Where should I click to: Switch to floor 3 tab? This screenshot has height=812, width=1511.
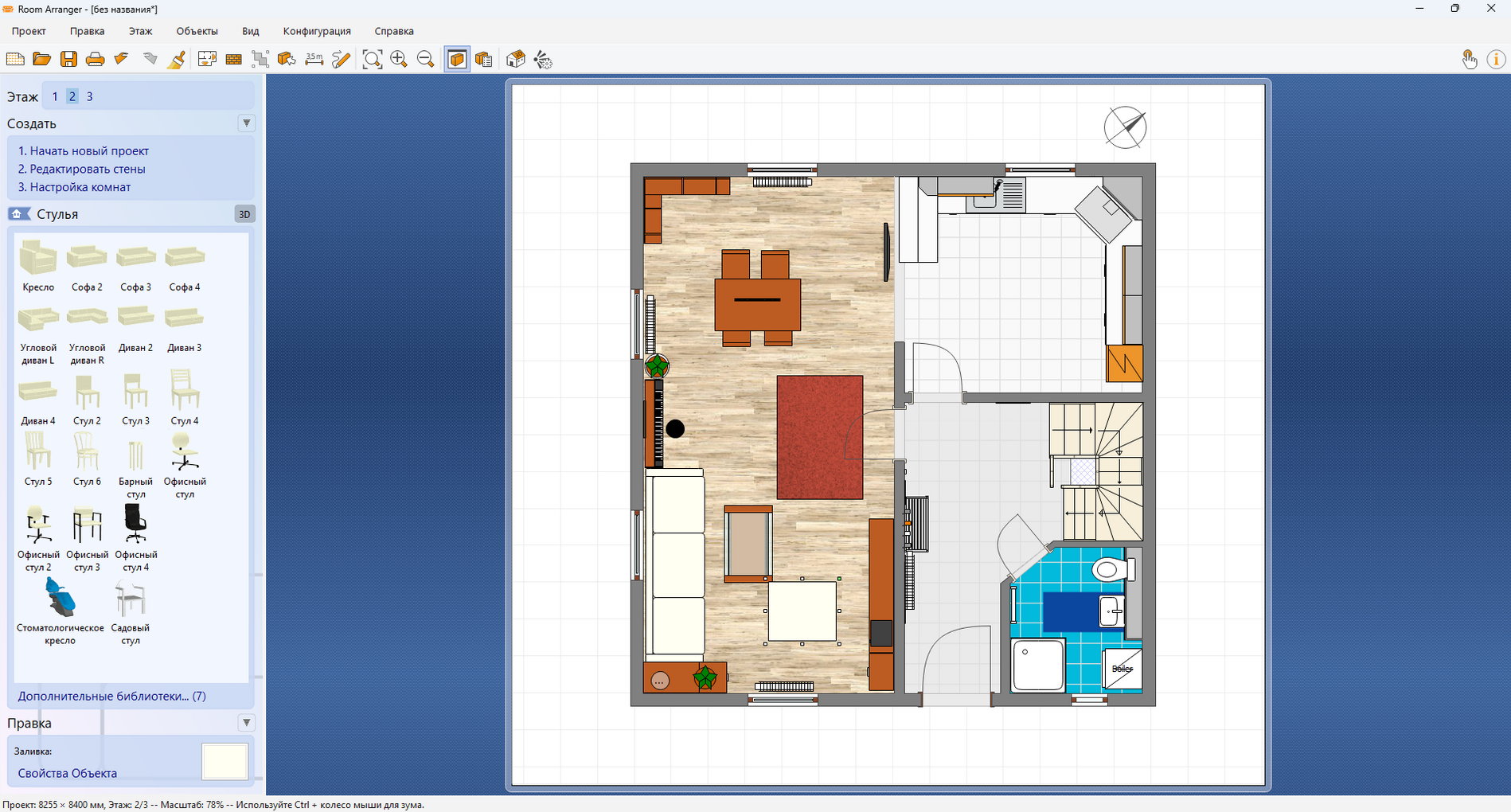pyautogui.click(x=89, y=96)
